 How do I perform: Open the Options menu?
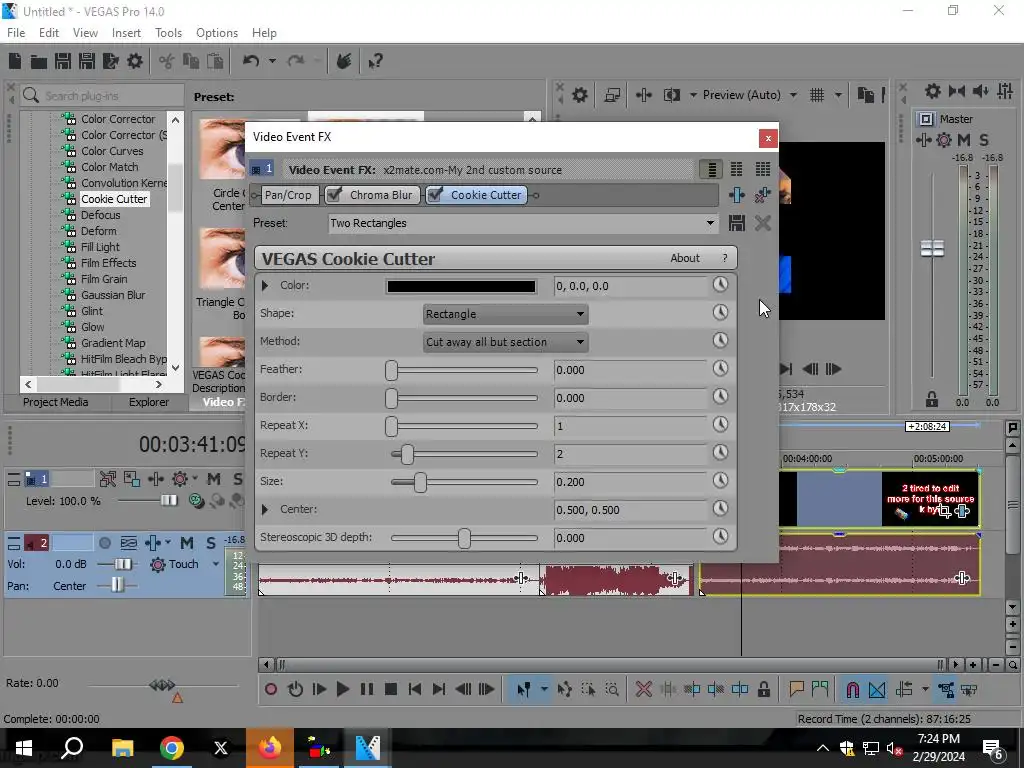click(x=217, y=33)
